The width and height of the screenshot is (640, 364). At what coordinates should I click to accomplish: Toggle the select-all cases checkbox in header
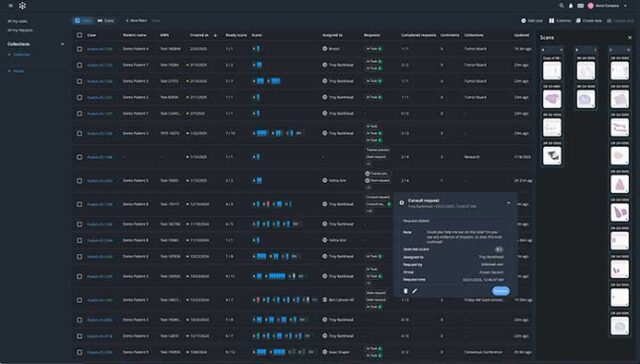pos(80,35)
